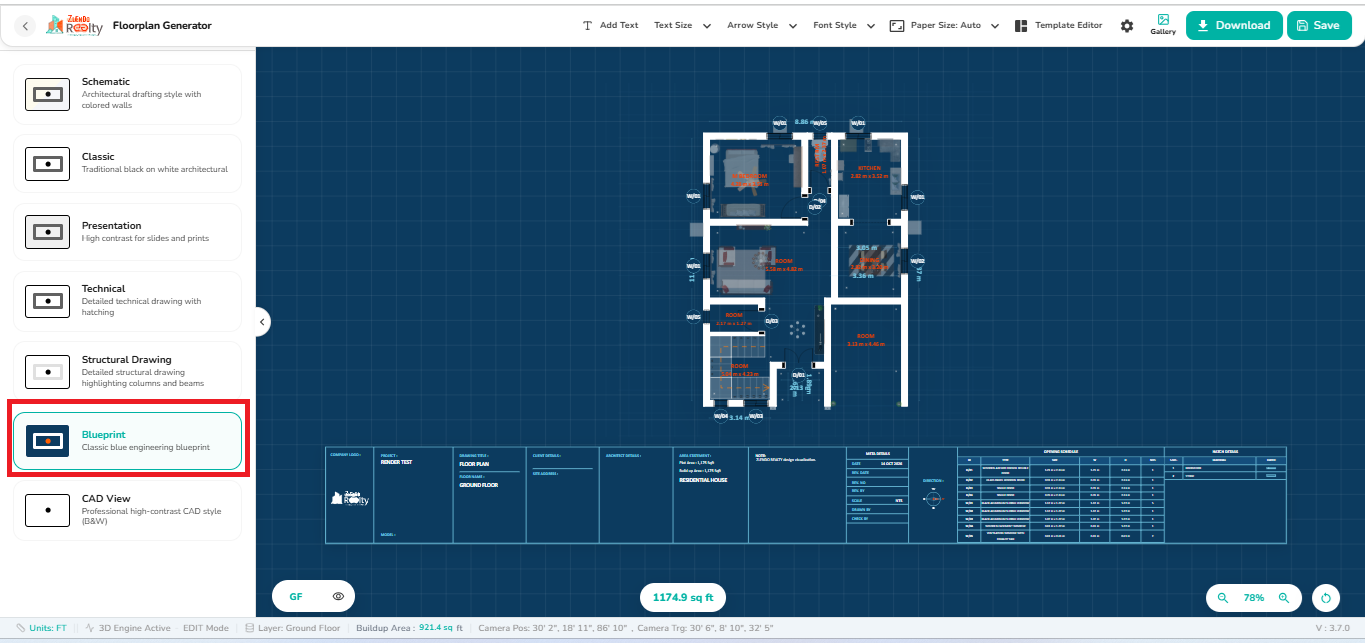Viewport: 1365px width, 643px height.
Task: Click 3D Engine Active status
Action: pos(127,628)
